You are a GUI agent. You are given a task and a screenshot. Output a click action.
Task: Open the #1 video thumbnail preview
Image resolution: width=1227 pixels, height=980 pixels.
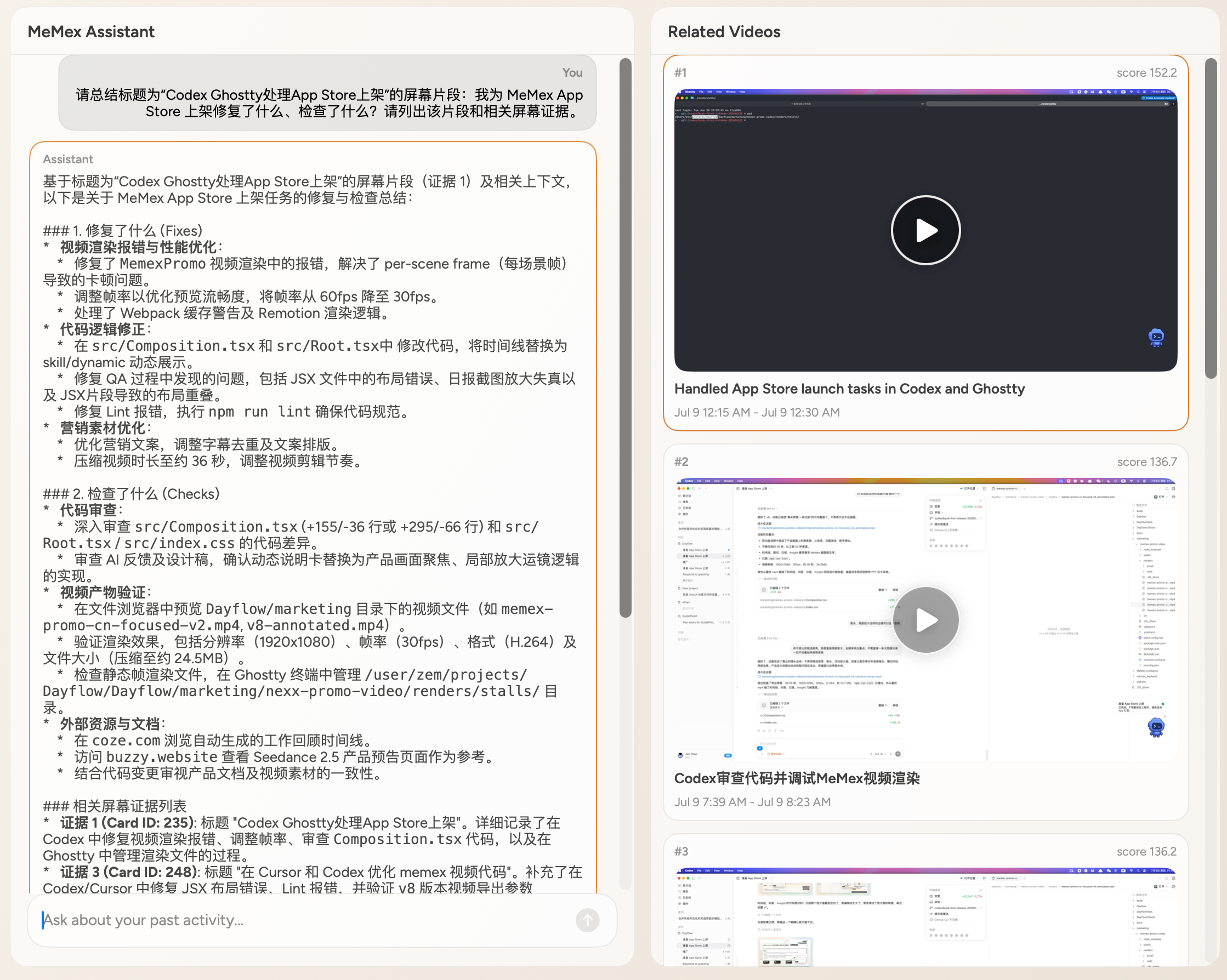[925, 231]
